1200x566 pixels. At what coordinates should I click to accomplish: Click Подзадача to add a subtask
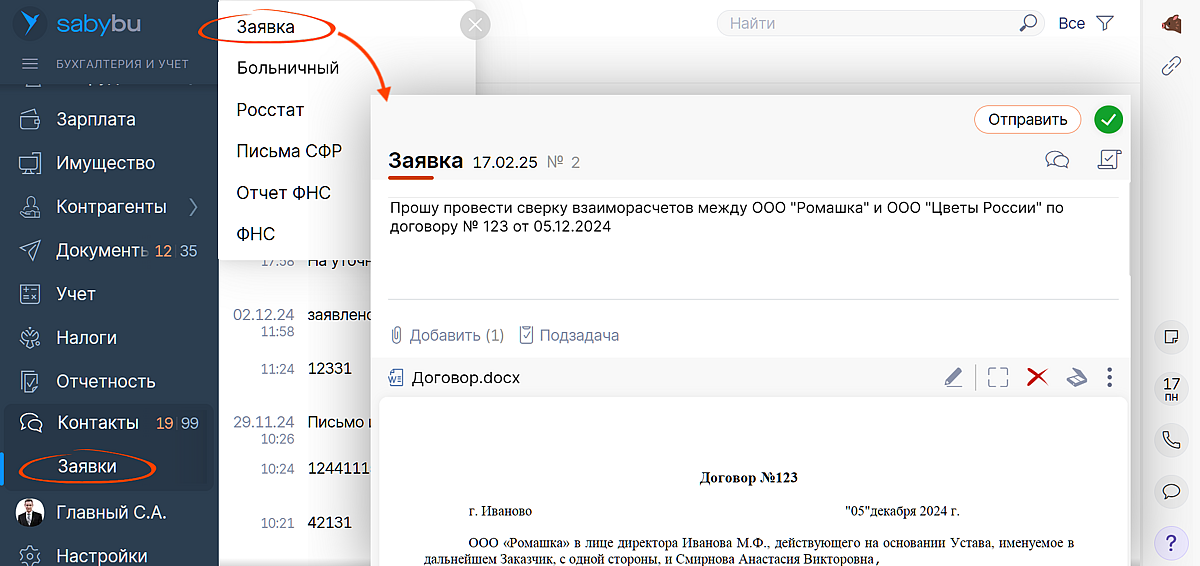click(x=569, y=335)
